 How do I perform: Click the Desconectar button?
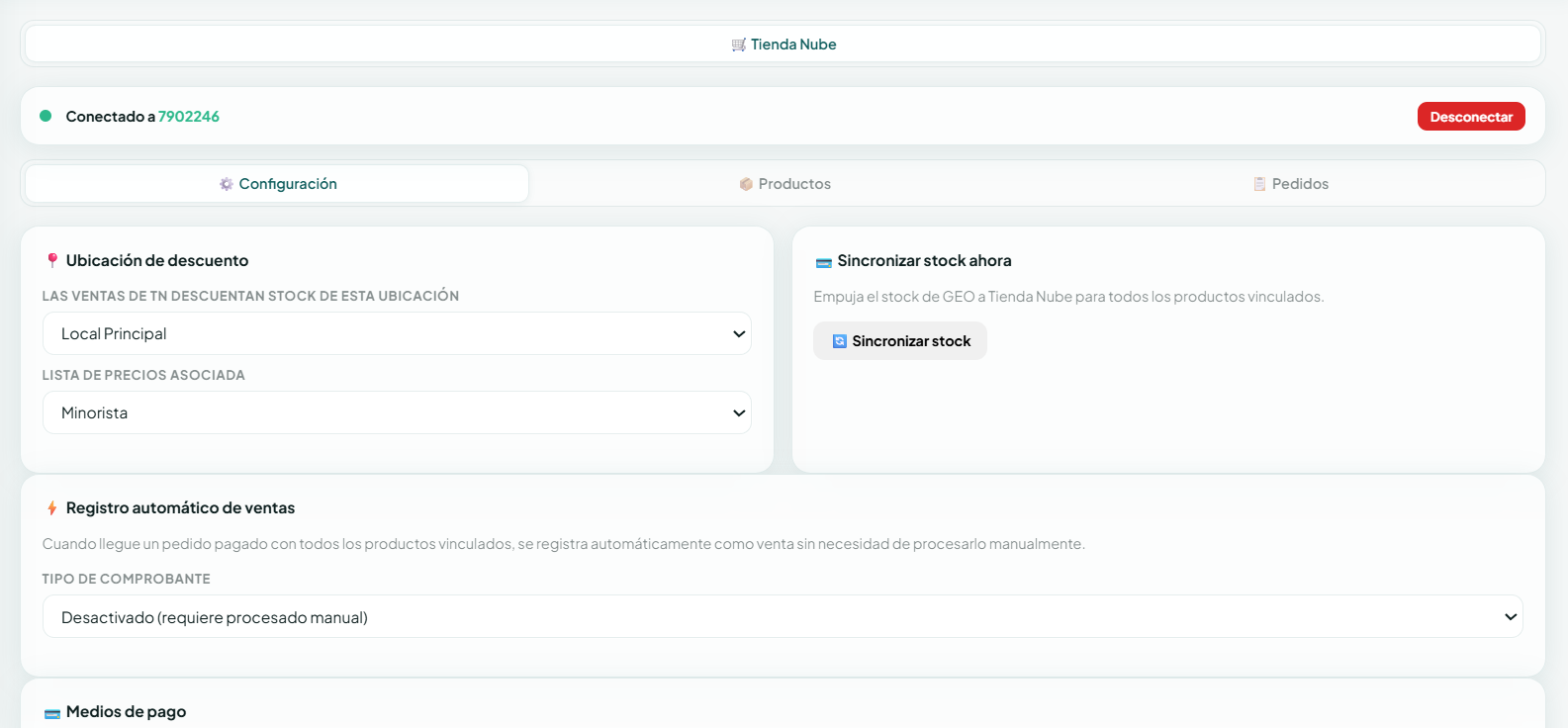coord(1471,117)
